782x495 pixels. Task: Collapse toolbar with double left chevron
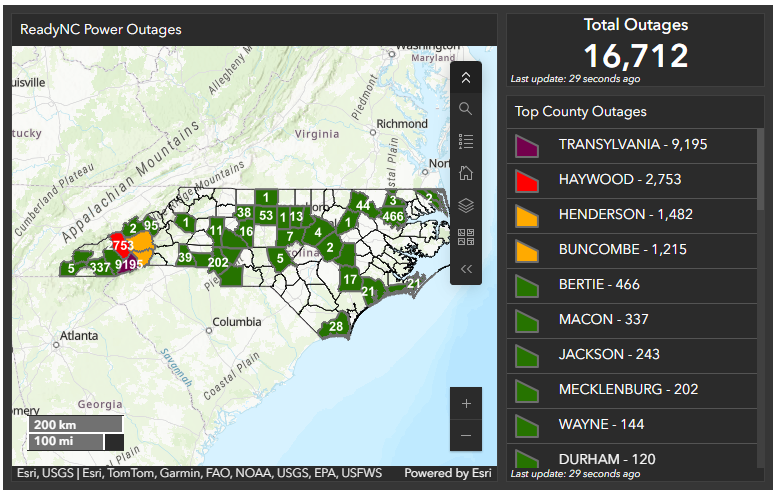[466, 269]
